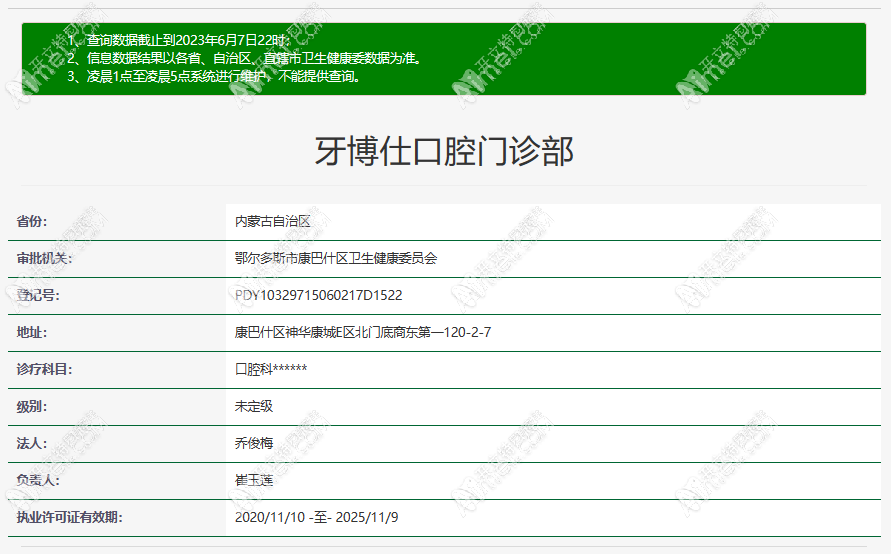891x554 pixels.
Task: Click the name 乔俊梅
Action: click(x=254, y=444)
